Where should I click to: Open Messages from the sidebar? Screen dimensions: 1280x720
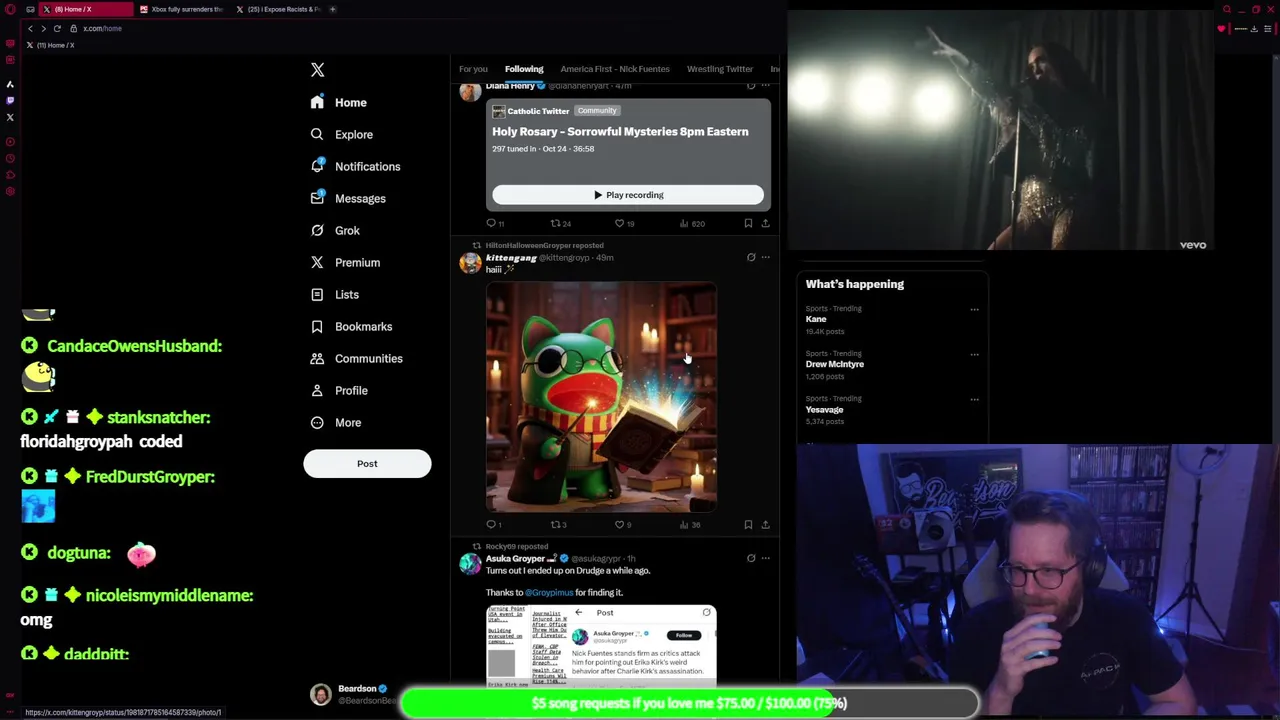[x=348, y=198]
